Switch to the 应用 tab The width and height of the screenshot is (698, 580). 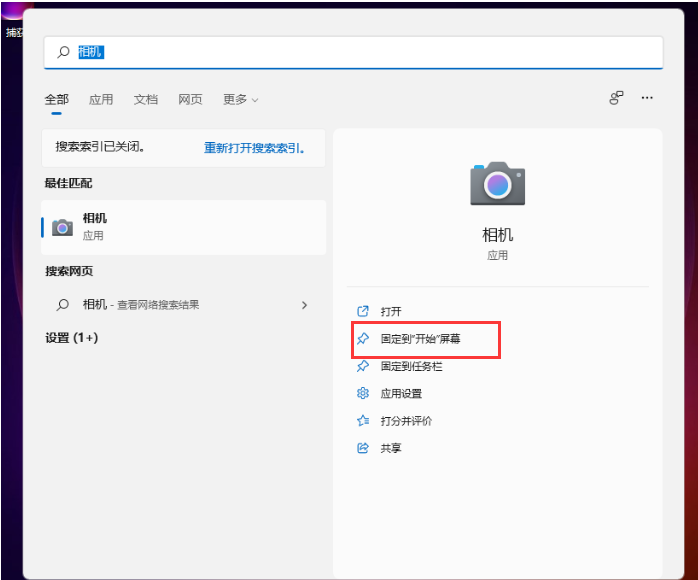point(101,99)
